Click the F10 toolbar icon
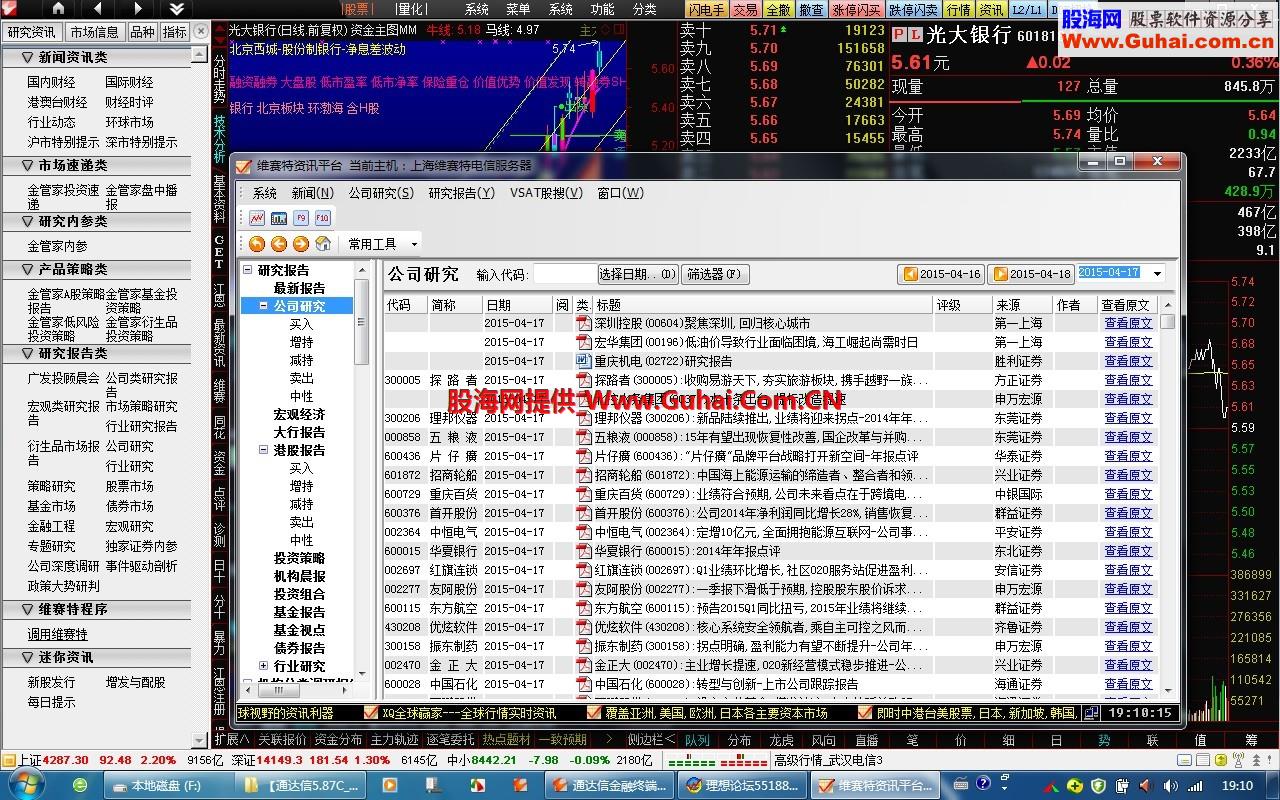 (322, 217)
